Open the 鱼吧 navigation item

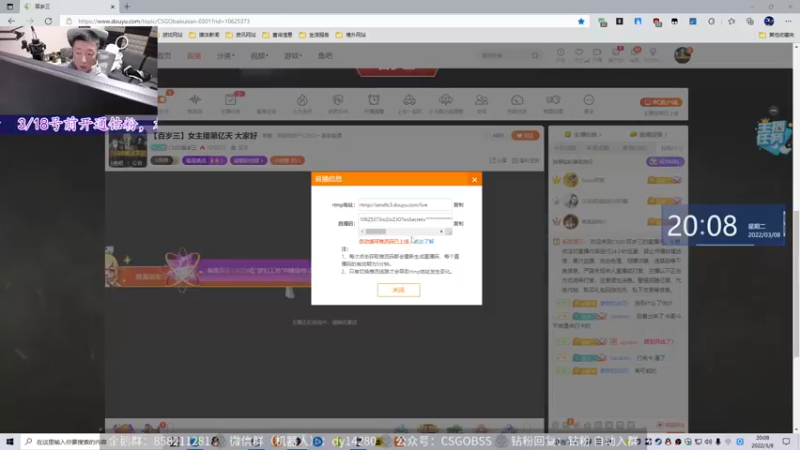point(325,56)
